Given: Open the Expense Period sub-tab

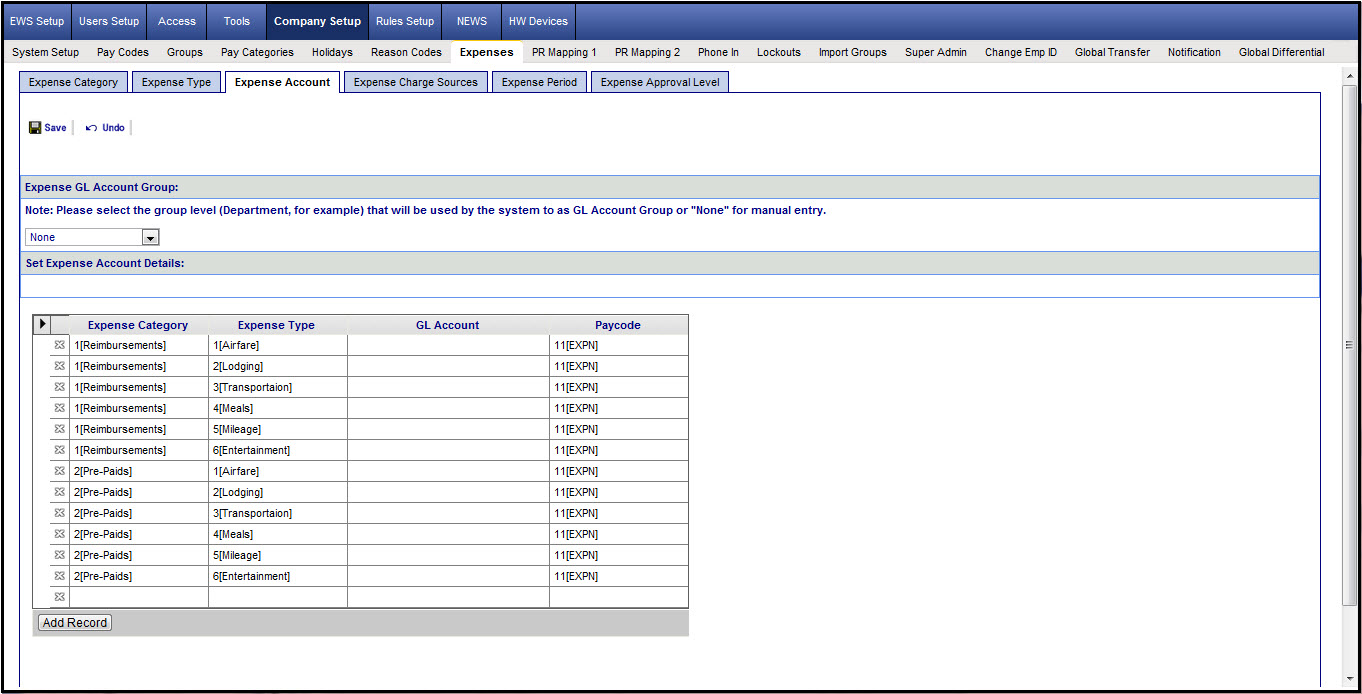Looking at the screenshot, I should [539, 82].
